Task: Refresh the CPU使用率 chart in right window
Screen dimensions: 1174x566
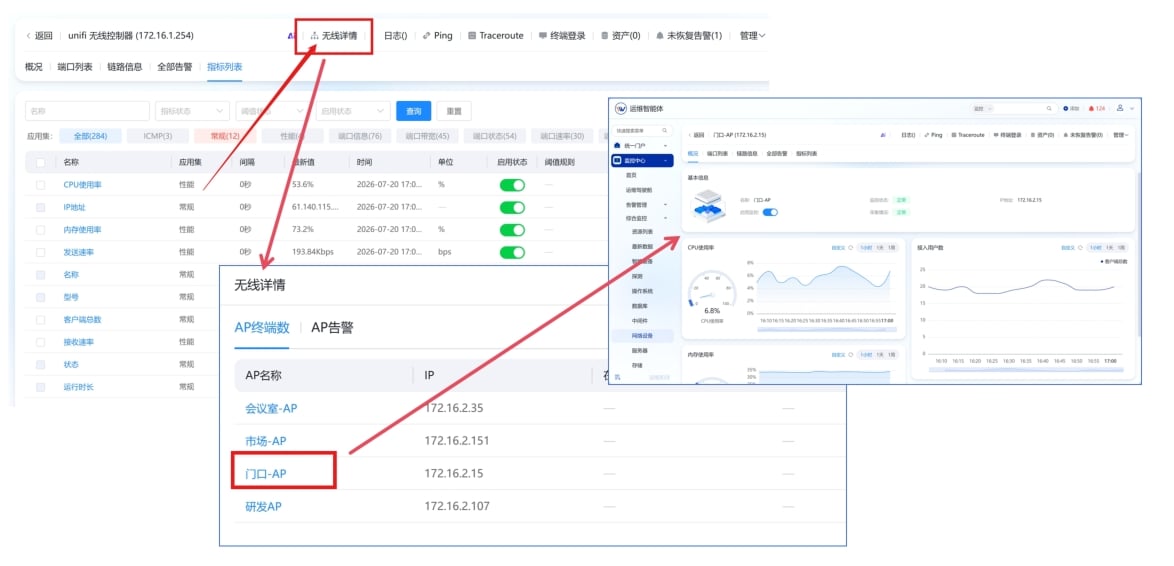Action: pyautogui.click(x=851, y=248)
